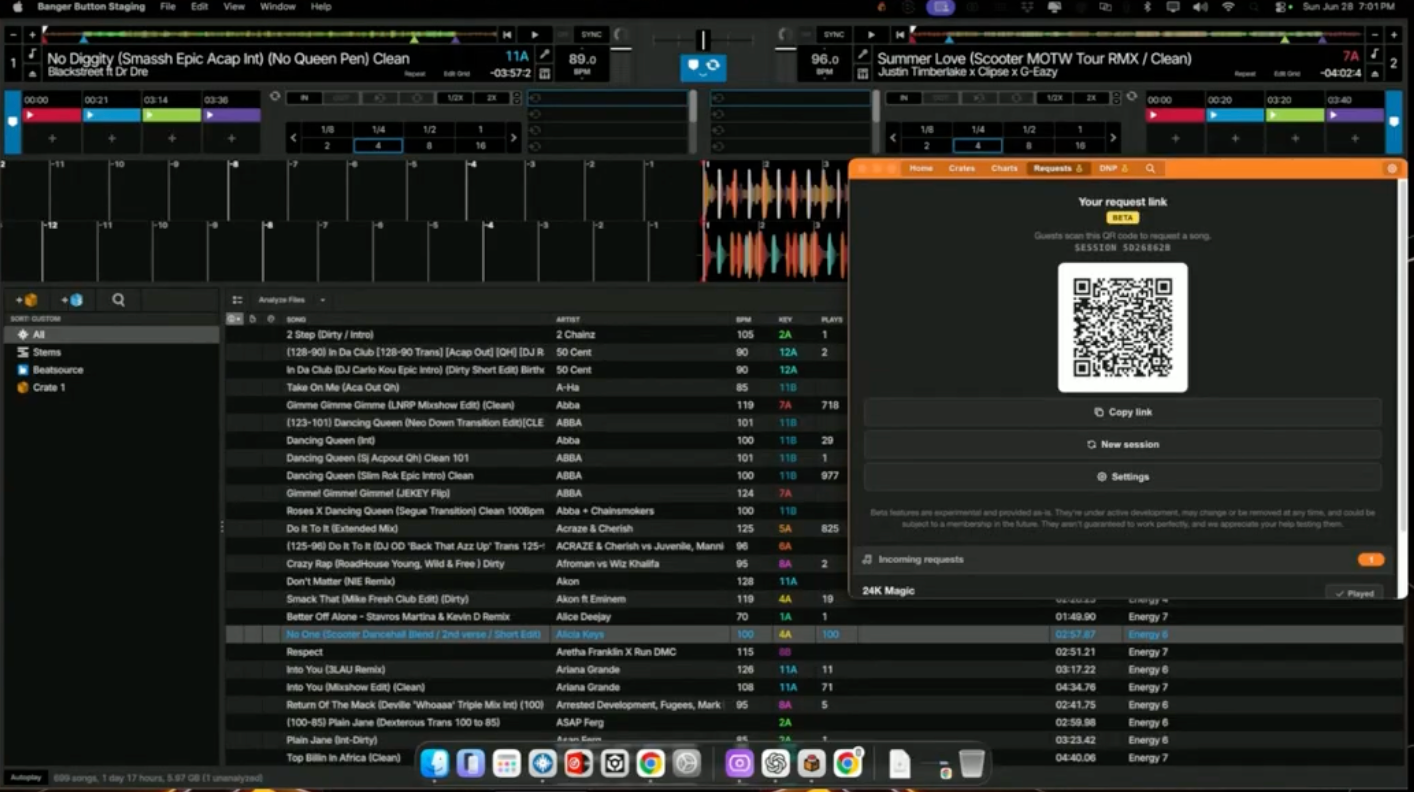The width and height of the screenshot is (1414, 792).
Task: Trigger the green cue point on deck 2
Action: tap(1295, 116)
